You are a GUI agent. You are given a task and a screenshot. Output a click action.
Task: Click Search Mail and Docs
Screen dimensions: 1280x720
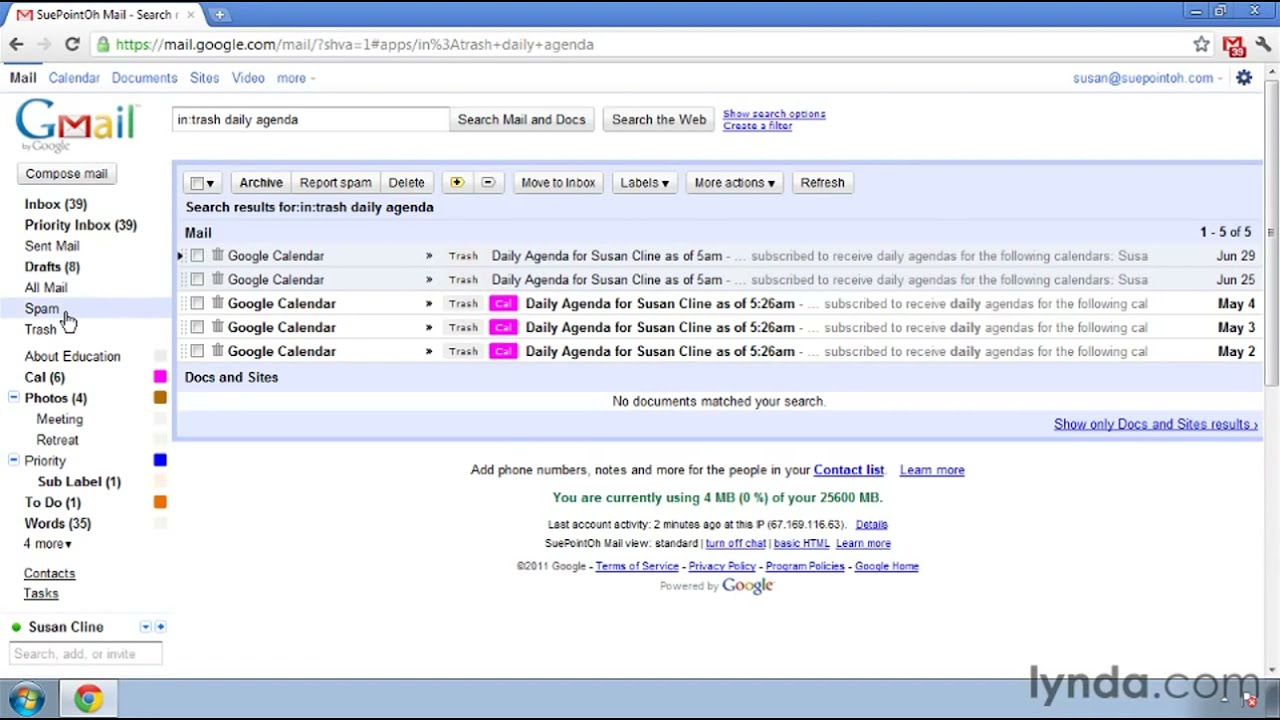(521, 119)
